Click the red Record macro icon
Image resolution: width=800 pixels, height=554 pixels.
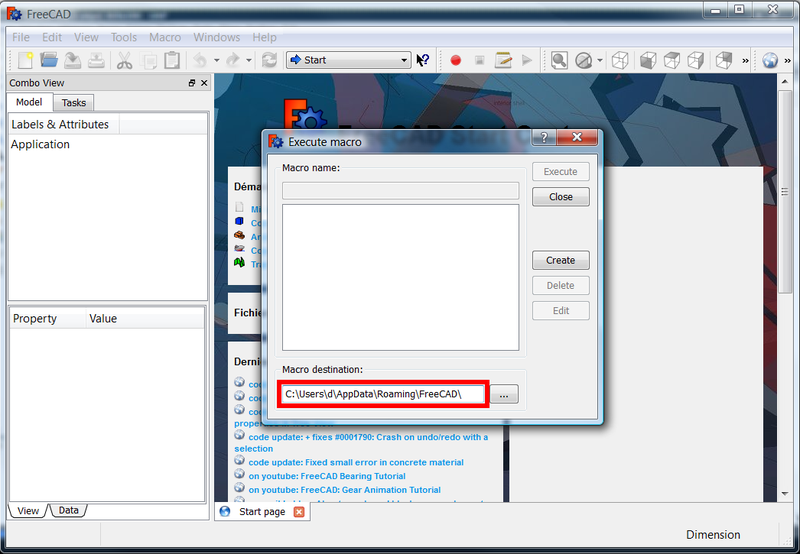[x=456, y=60]
